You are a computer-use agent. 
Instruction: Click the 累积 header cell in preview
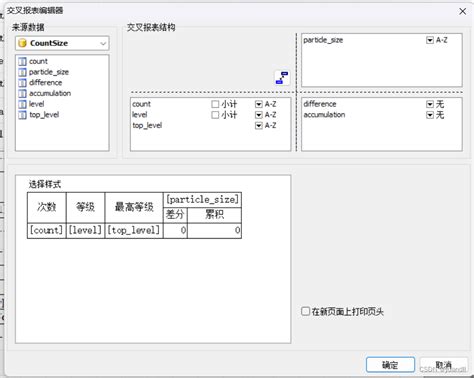click(214, 215)
